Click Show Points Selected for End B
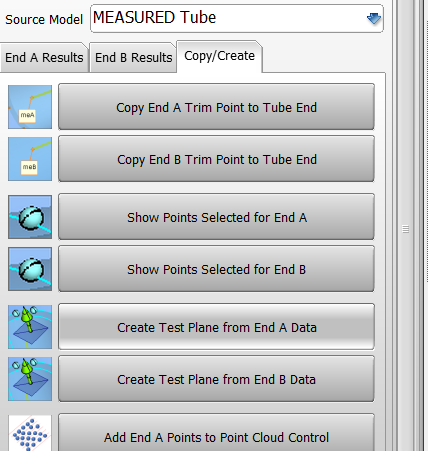The height and width of the screenshot is (451, 428). tap(216, 269)
